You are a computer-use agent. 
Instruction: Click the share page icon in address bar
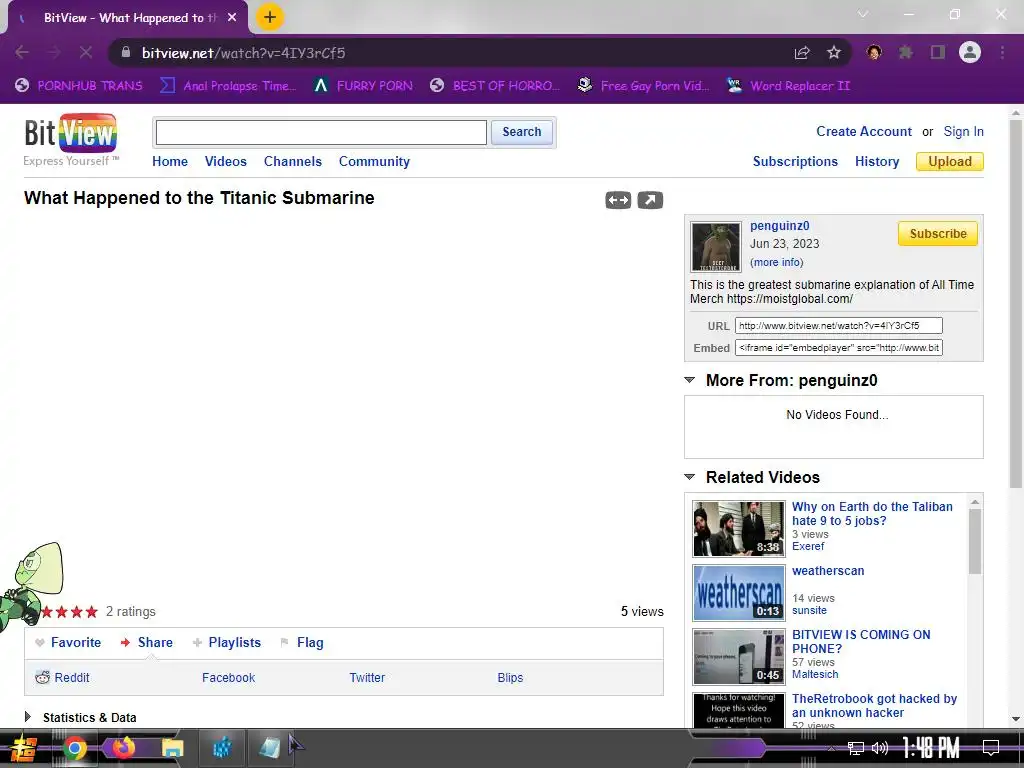pyautogui.click(x=802, y=53)
